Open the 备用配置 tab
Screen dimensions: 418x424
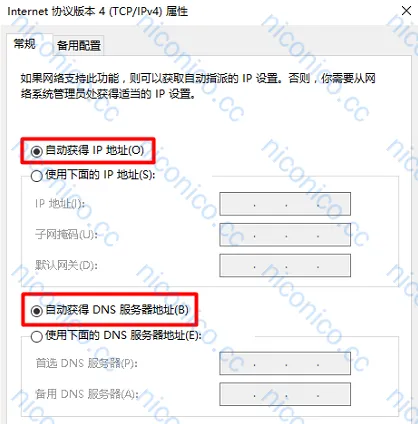(x=79, y=45)
